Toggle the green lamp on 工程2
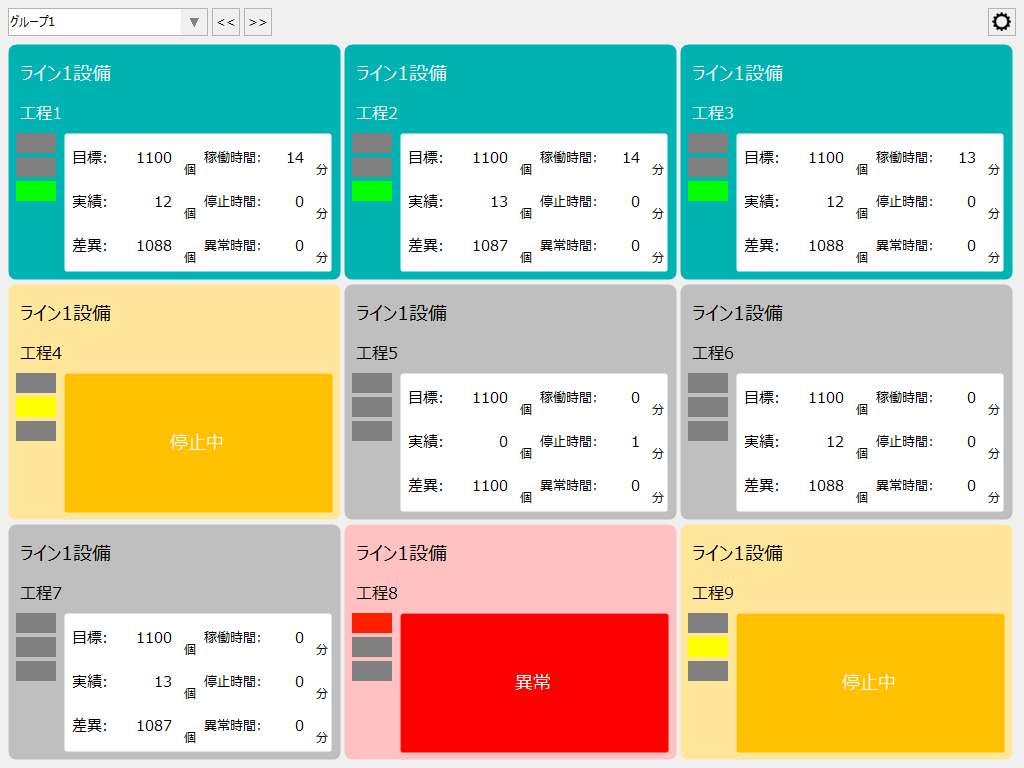 pos(372,192)
